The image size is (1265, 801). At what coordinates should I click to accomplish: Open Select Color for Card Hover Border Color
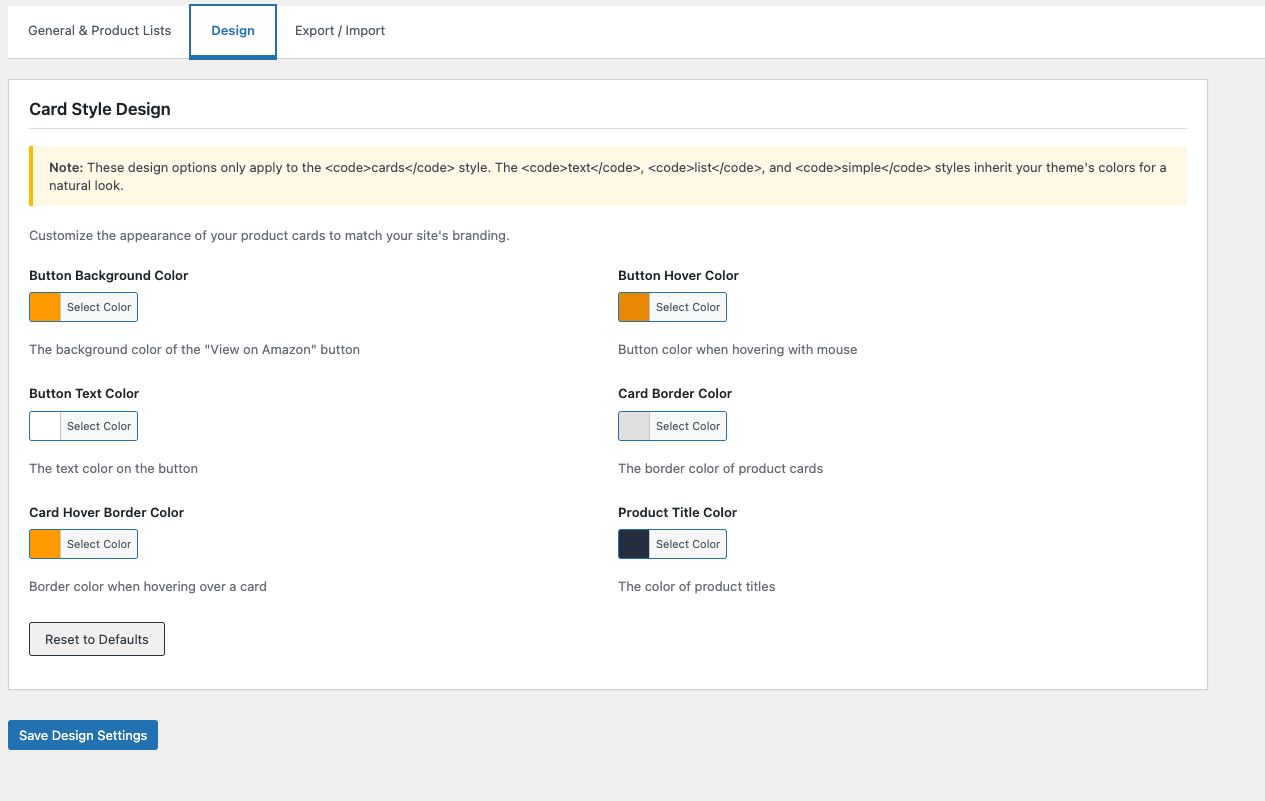[99, 543]
